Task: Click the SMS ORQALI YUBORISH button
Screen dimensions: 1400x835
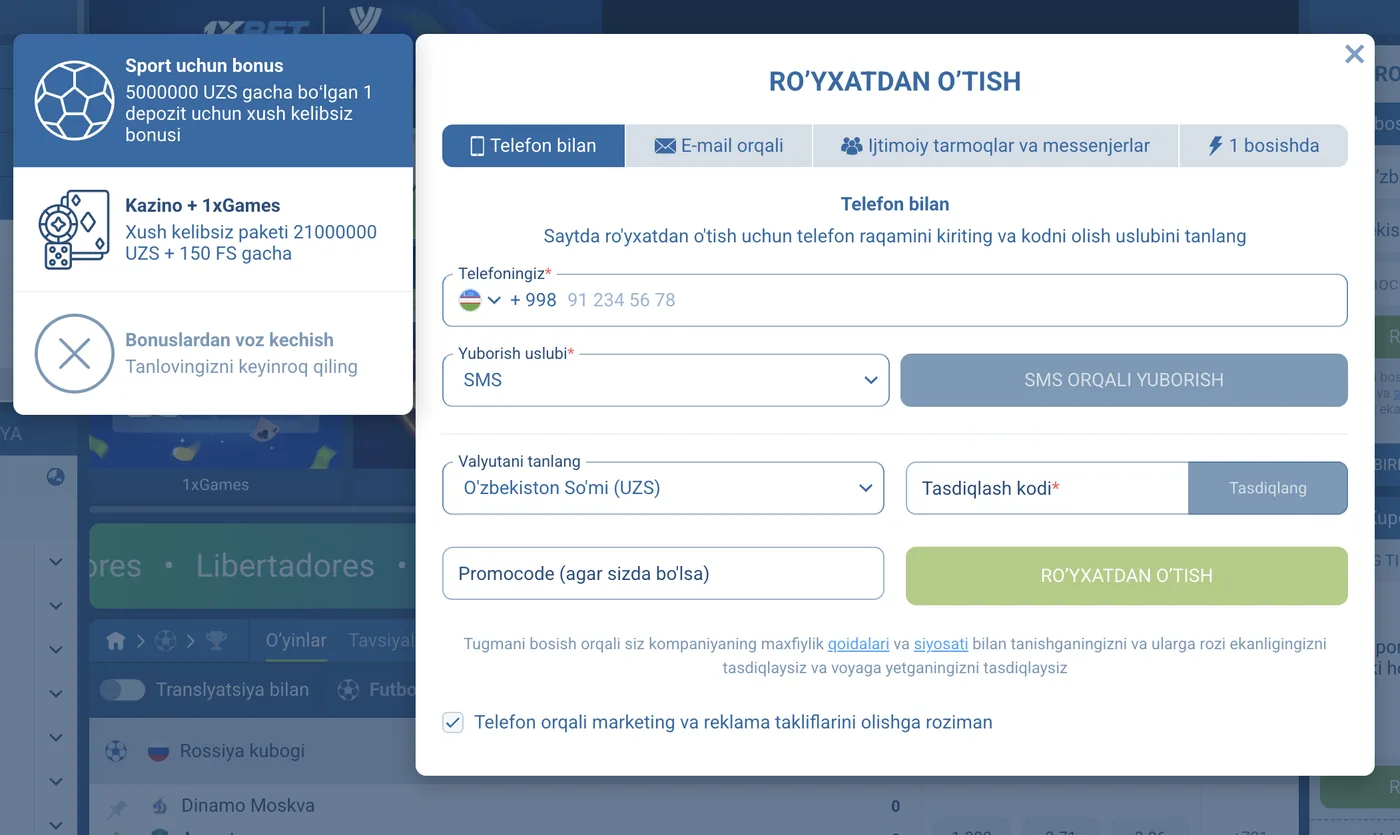Action: click(1124, 380)
